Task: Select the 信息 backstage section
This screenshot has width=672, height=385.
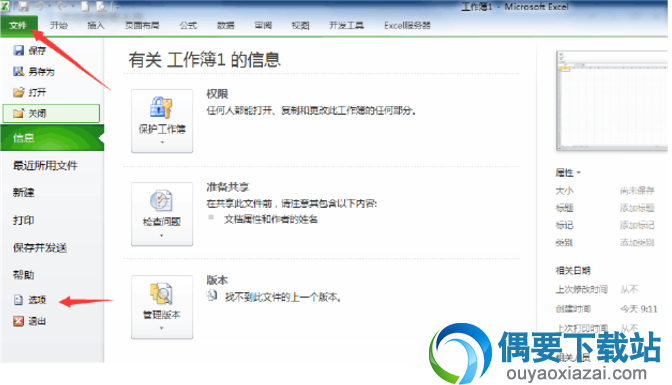Action: pyautogui.click(x=52, y=138)
